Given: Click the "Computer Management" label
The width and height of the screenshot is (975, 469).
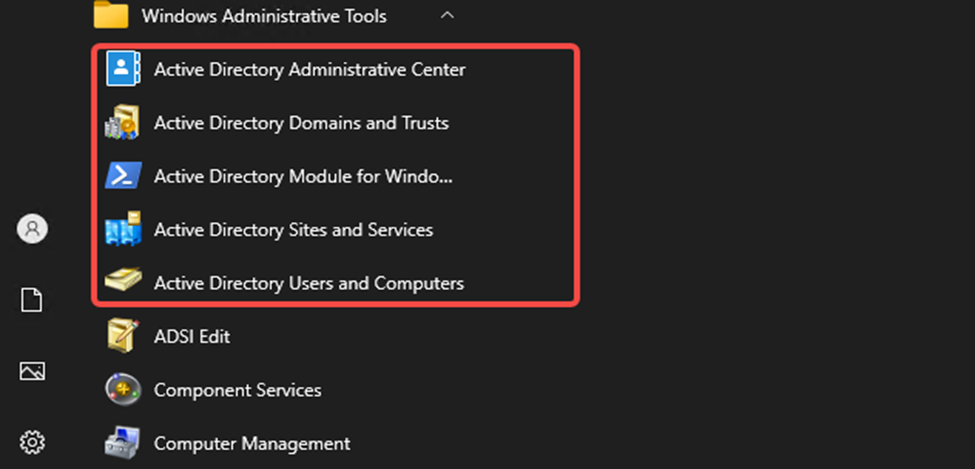Looking at the screenshot, I should pyautogui.click(x=252, y=444).
